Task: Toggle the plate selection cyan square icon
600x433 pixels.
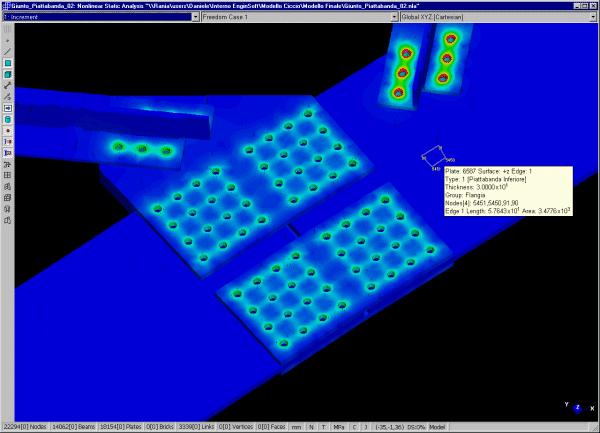Action: coord(8,63)
